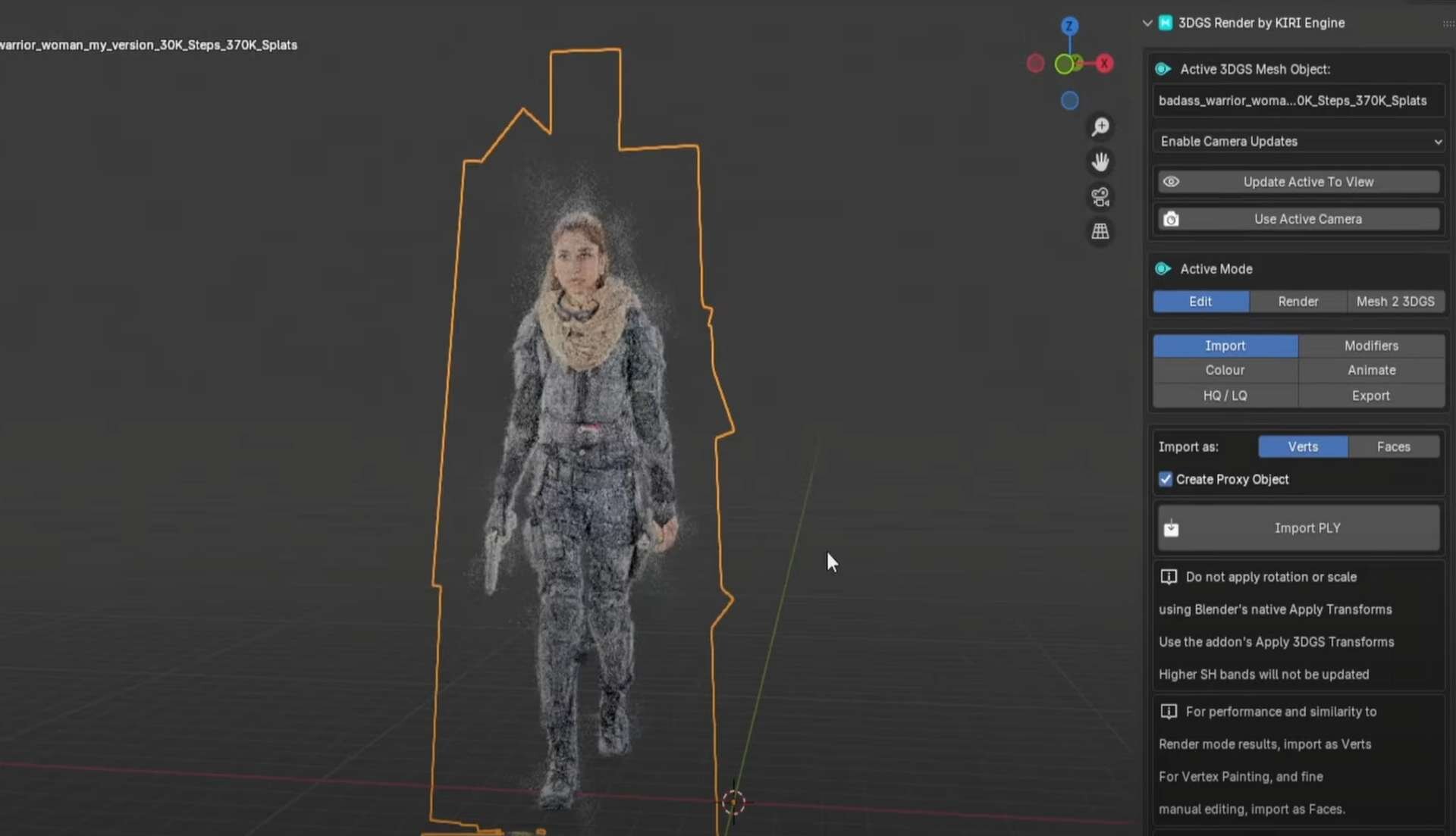The width and height of the screenshot is (1456, 836).
Task: Click the negative Z axis gizmo circle
Action: pos(1069,100)
